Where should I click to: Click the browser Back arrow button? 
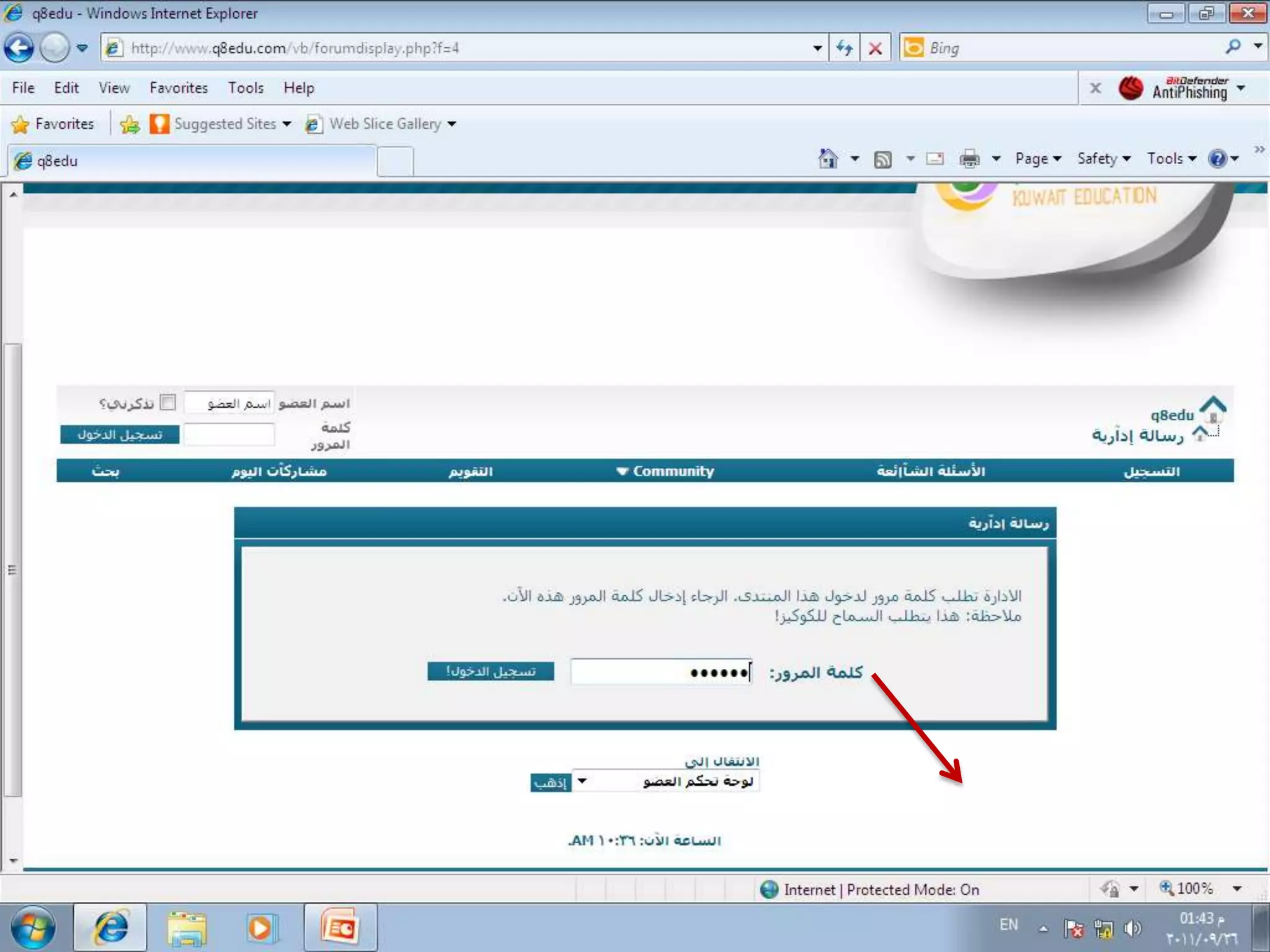pos(19,48)
